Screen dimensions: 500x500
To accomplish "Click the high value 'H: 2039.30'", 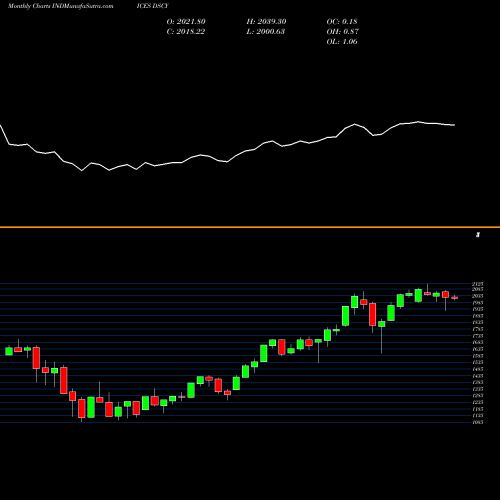I will [266, 22].
